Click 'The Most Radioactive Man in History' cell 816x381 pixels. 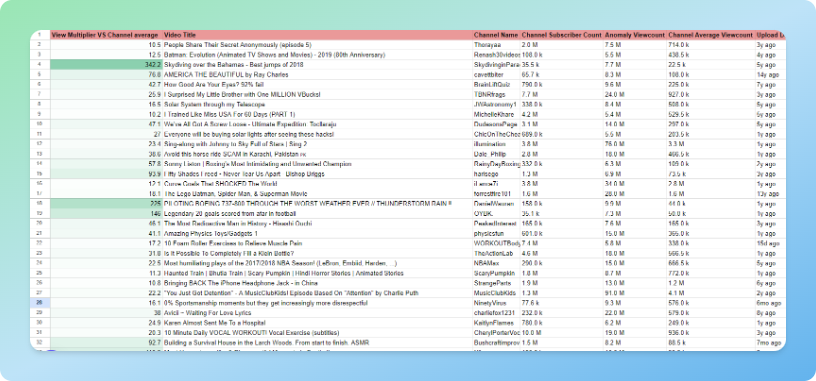click(317, 223)
